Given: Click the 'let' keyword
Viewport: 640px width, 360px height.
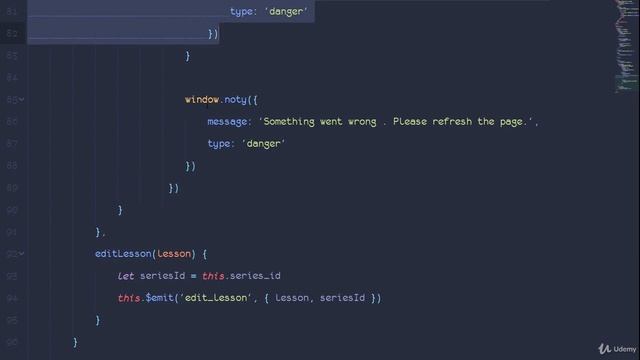Looking at the screenshot, I should pyautogui.click(x=126, y=276).
